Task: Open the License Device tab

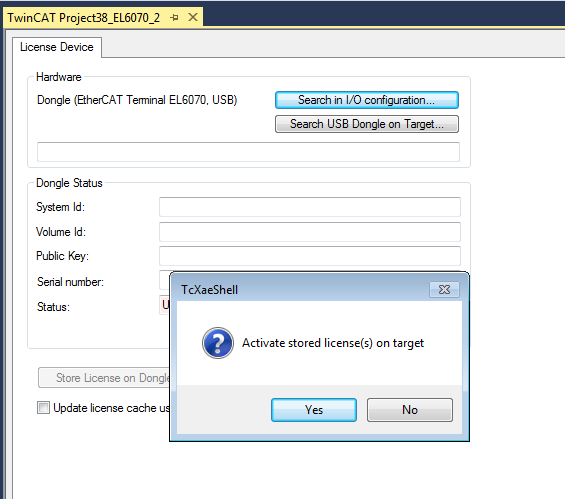Action: tap(57, 47)
